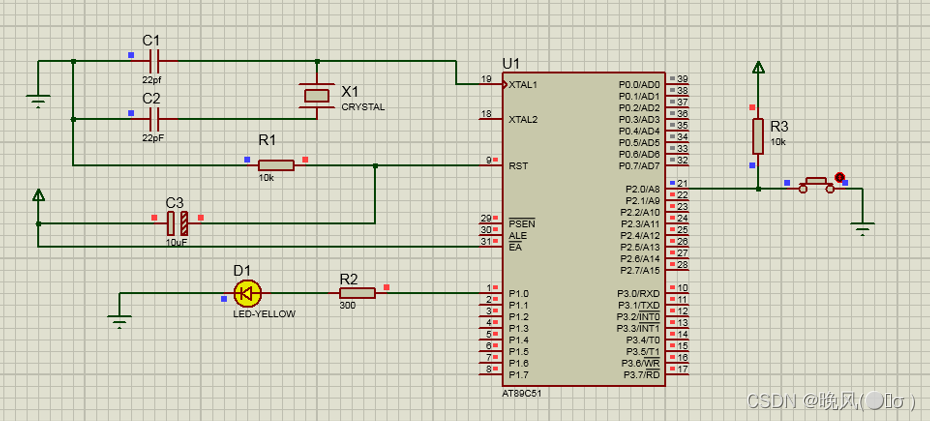Click the P3.0/RXD pin name
Viewport: 930px width, 421px height.
[x=638, y=294]
